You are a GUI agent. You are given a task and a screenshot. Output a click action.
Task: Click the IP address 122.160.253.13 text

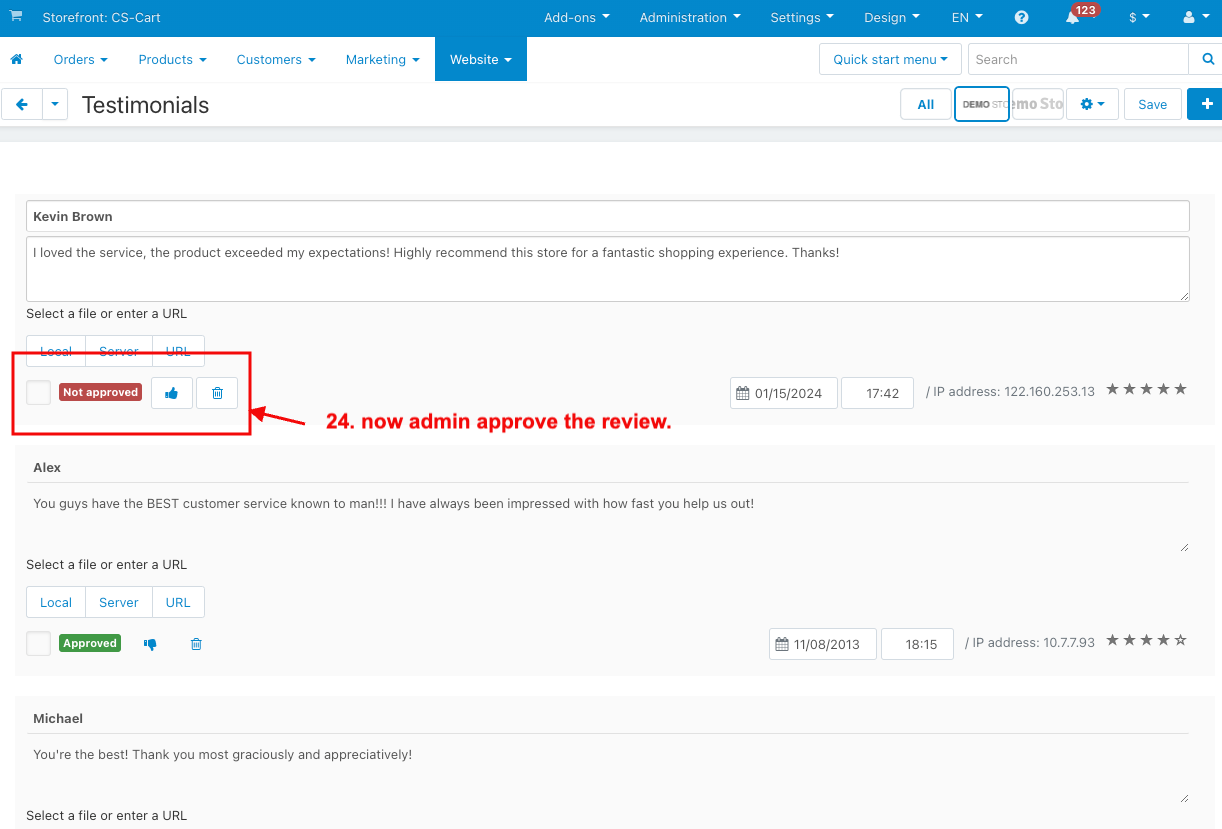click(x=1010, y=392)
